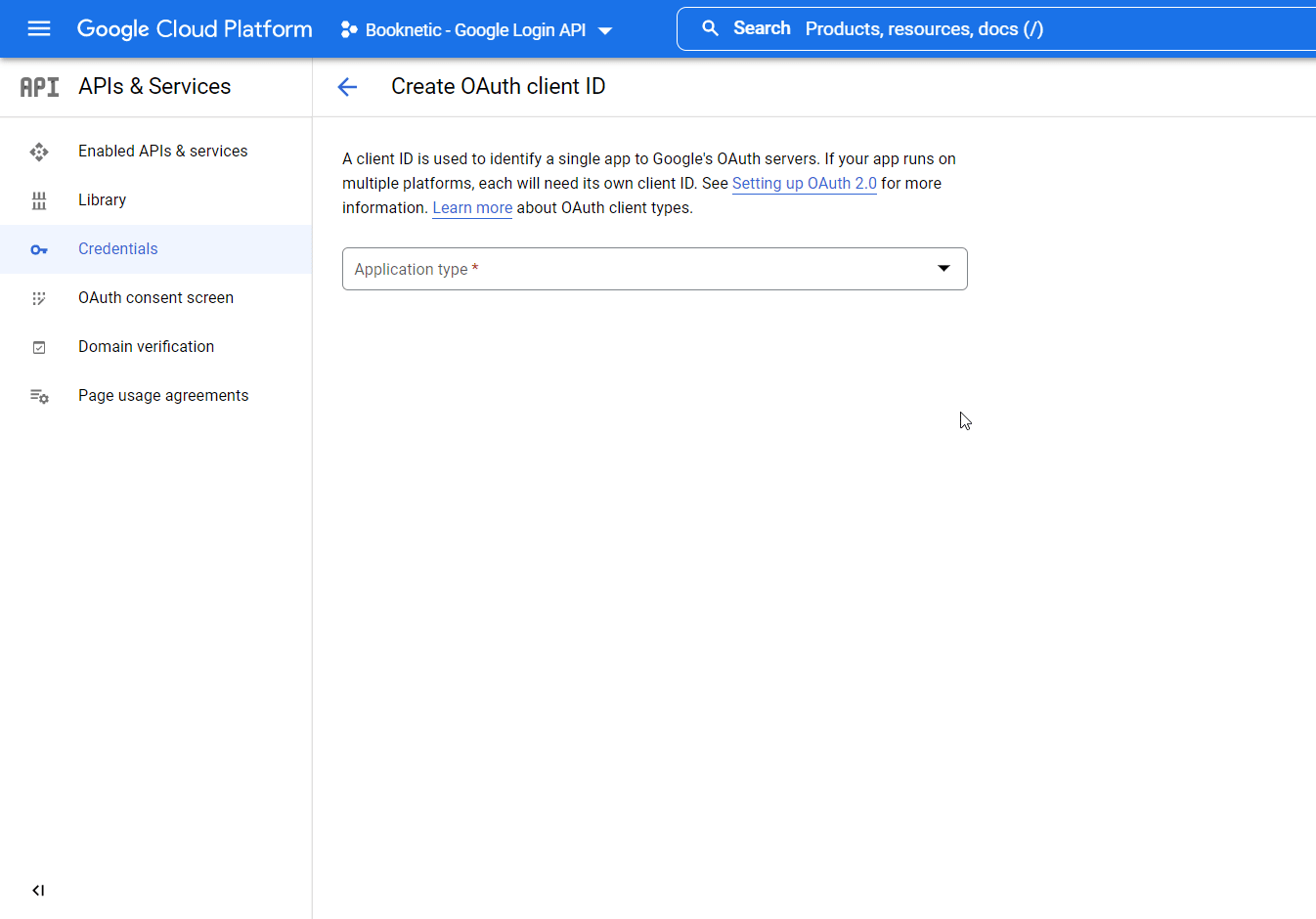Expand the Application type field arrow

tap(943, 268)
